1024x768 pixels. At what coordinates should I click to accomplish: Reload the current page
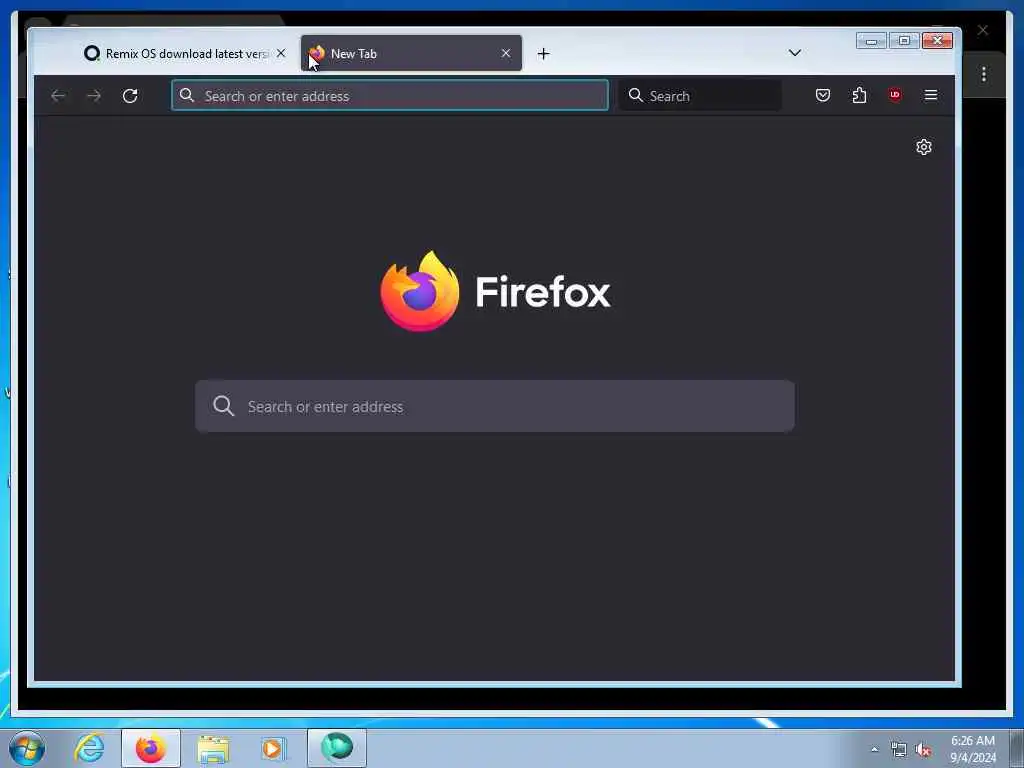pyautogui.click(x=130, y=96)
